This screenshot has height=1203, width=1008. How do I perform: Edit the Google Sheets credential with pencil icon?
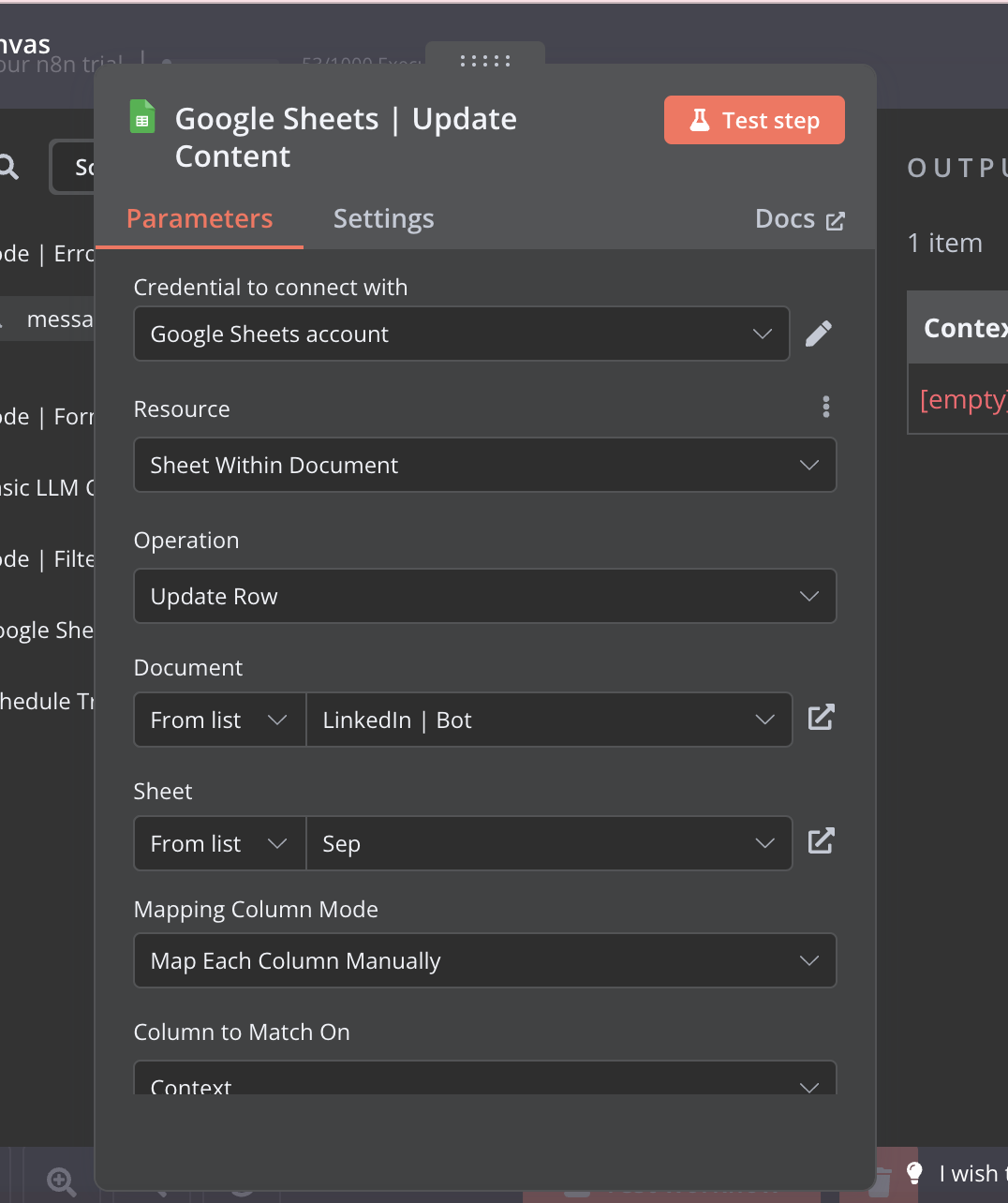819,334
